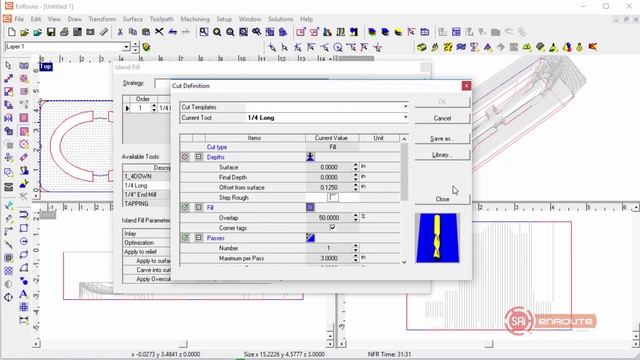The width and height of the screenshot is (640, 360).
Task: Close Cut Definition with red X
Action: (x=466, y=86)
